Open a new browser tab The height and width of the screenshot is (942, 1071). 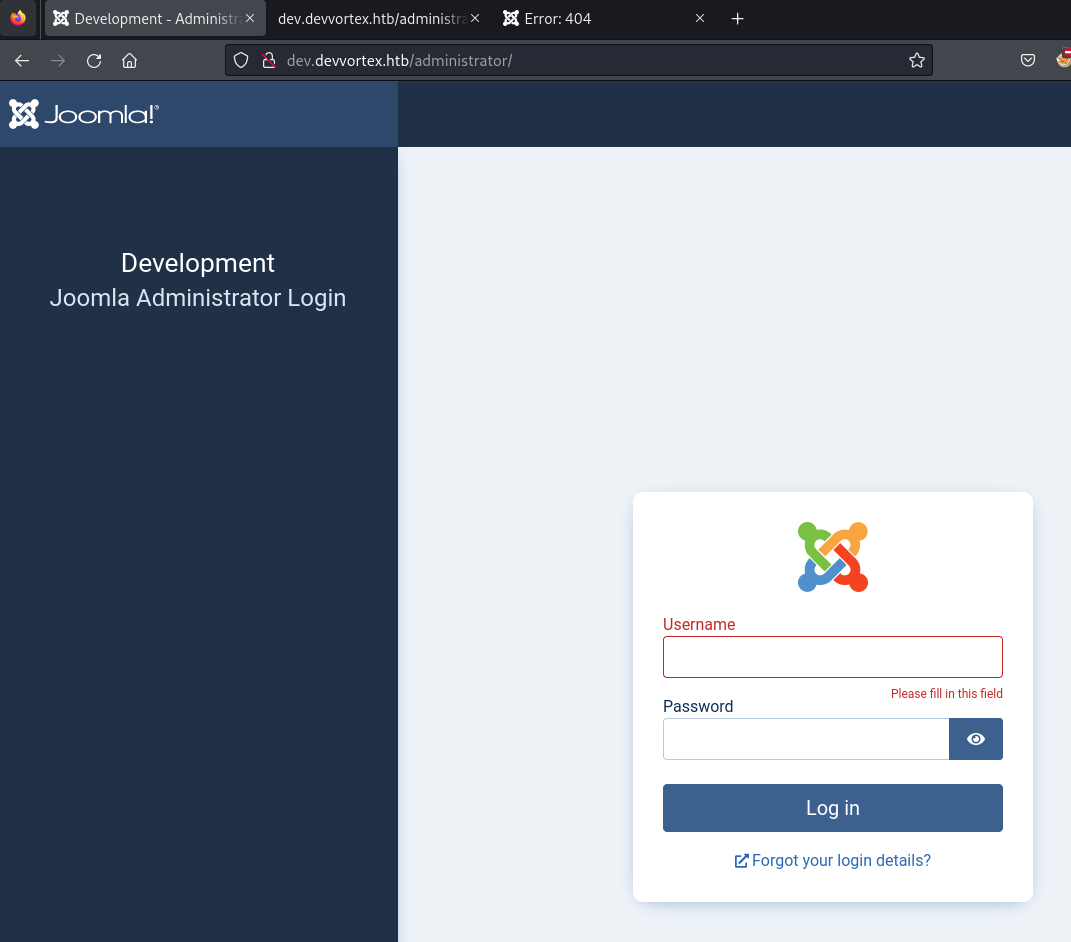(x=737, y=18)
